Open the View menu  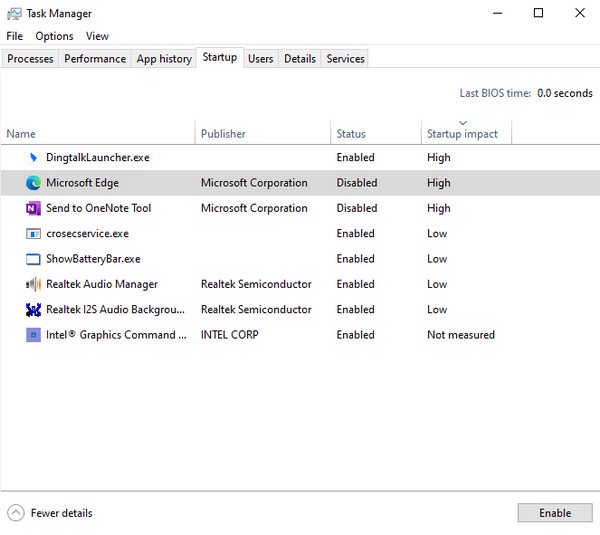point(97,36)
